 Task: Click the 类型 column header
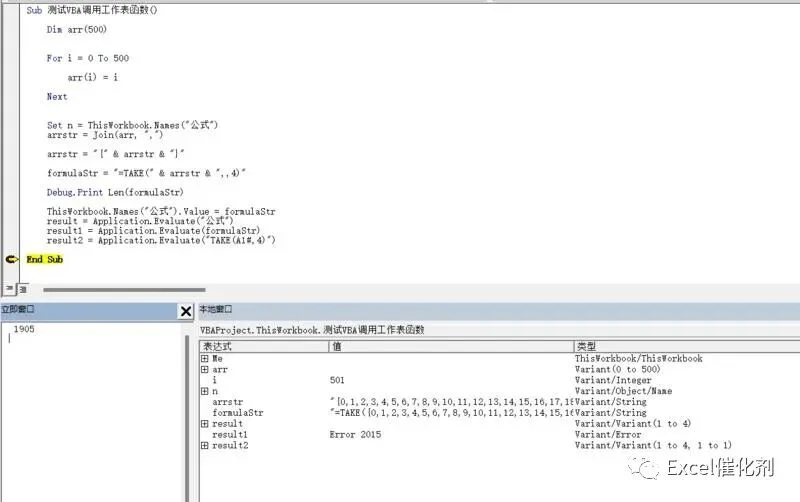687,346
